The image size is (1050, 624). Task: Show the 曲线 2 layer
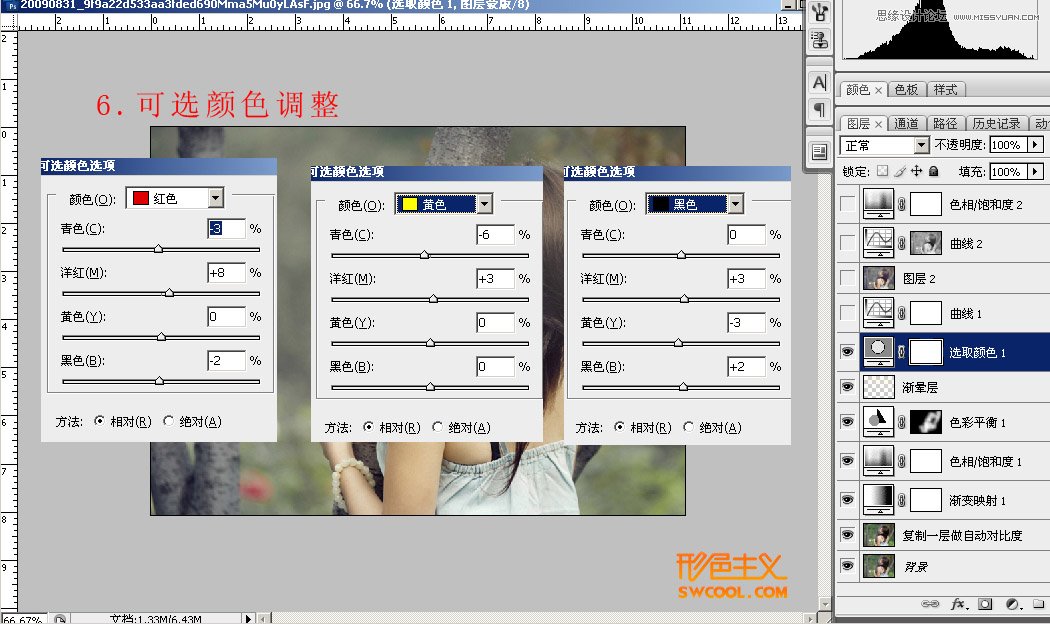coord(849,242)
